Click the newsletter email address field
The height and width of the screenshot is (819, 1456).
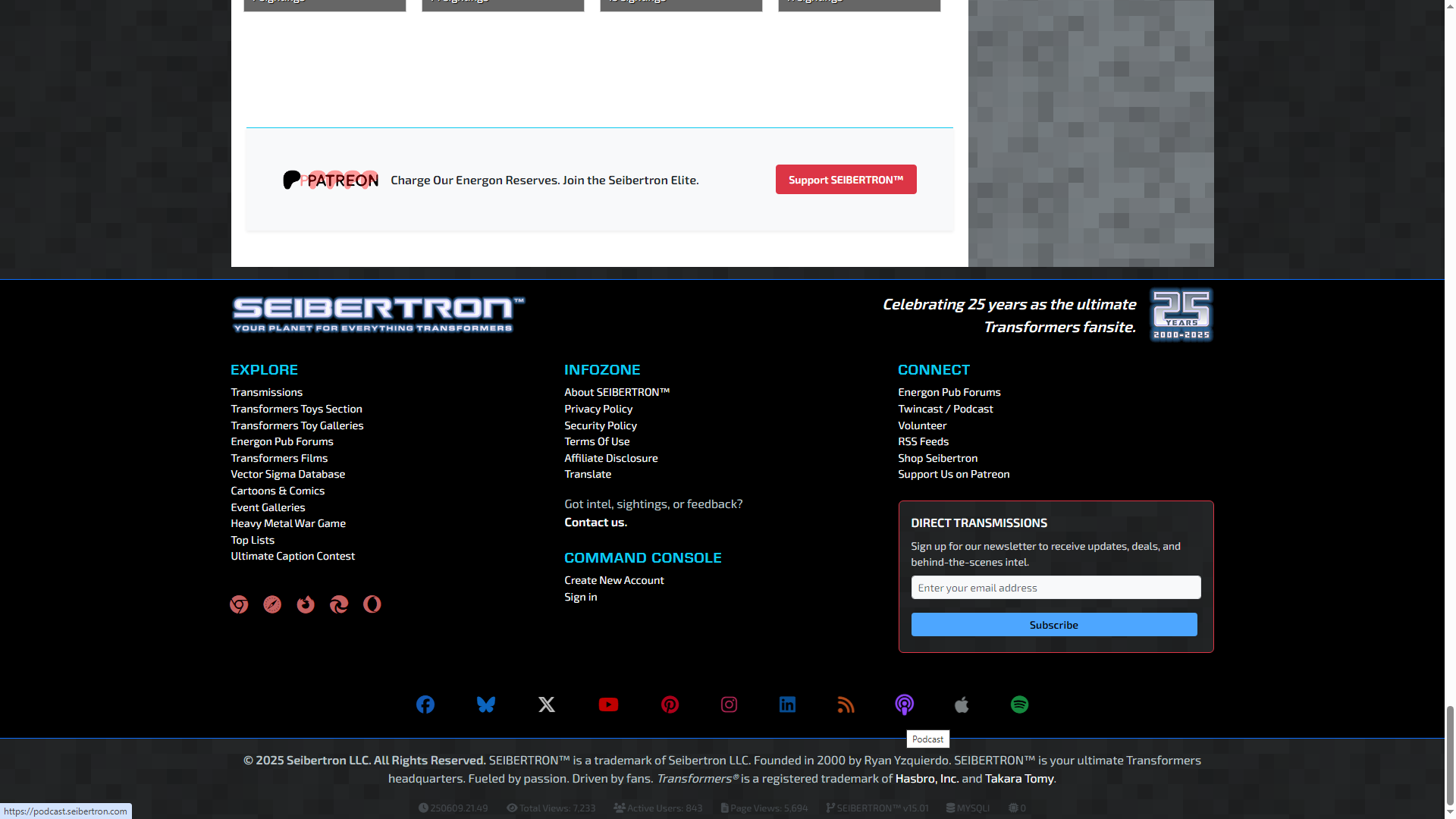(x=1056, y=588)
